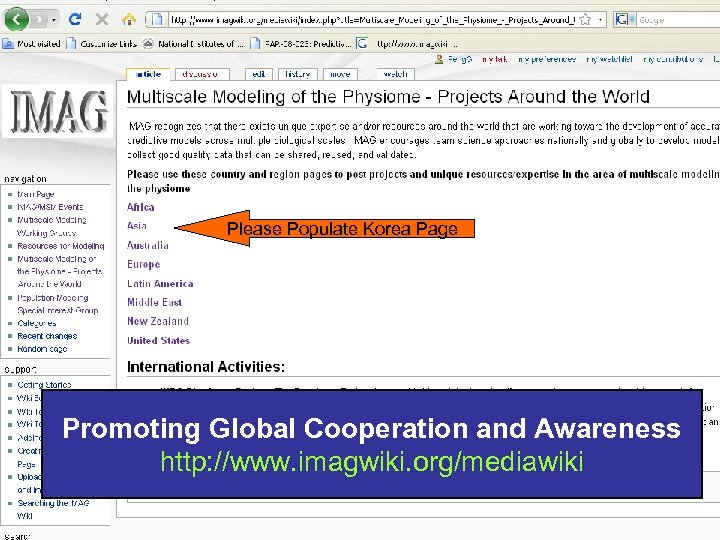Switch to the discussion tab
Image resolution: width=720 pixels, height=540 pixels.
click(x=200, y=74)
